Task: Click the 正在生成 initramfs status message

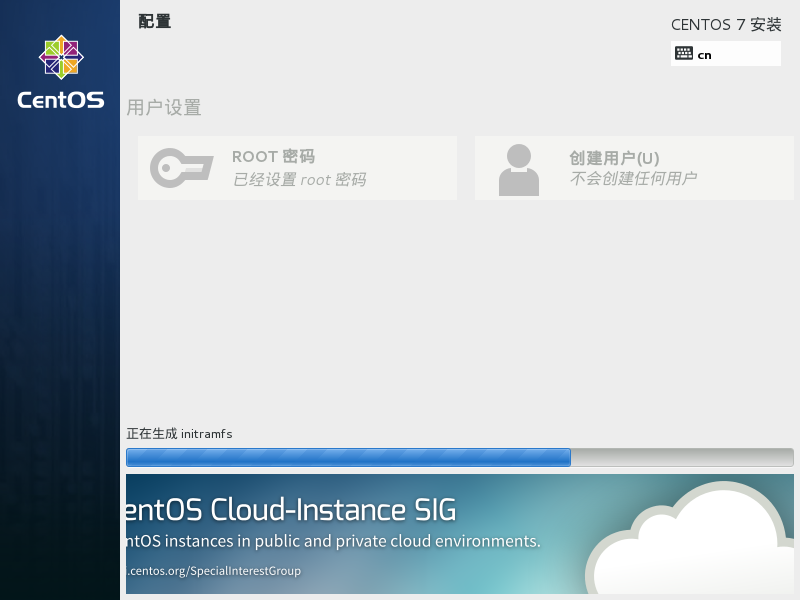Action: (x=179, y=434)
